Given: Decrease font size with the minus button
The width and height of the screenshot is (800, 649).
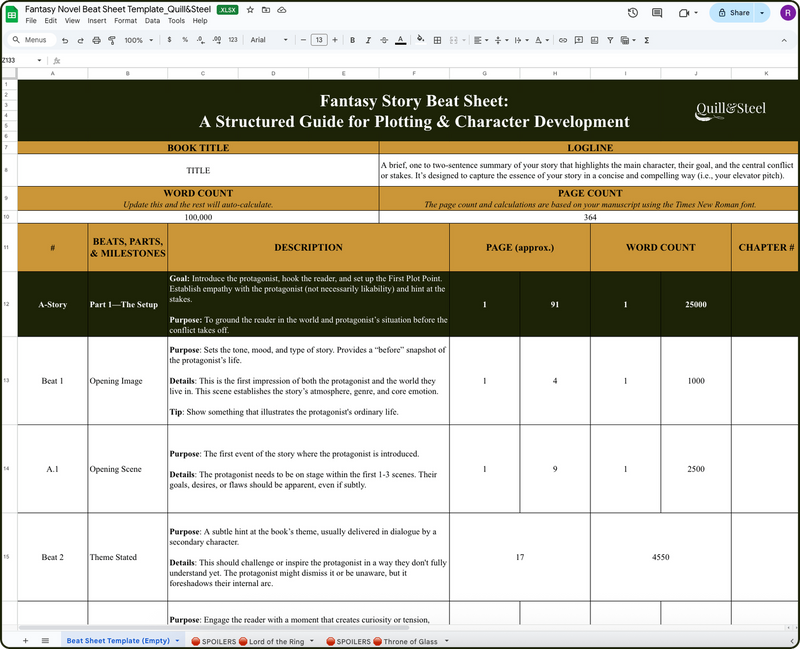Looking at the screenshot, I should (x=304, y=40).
